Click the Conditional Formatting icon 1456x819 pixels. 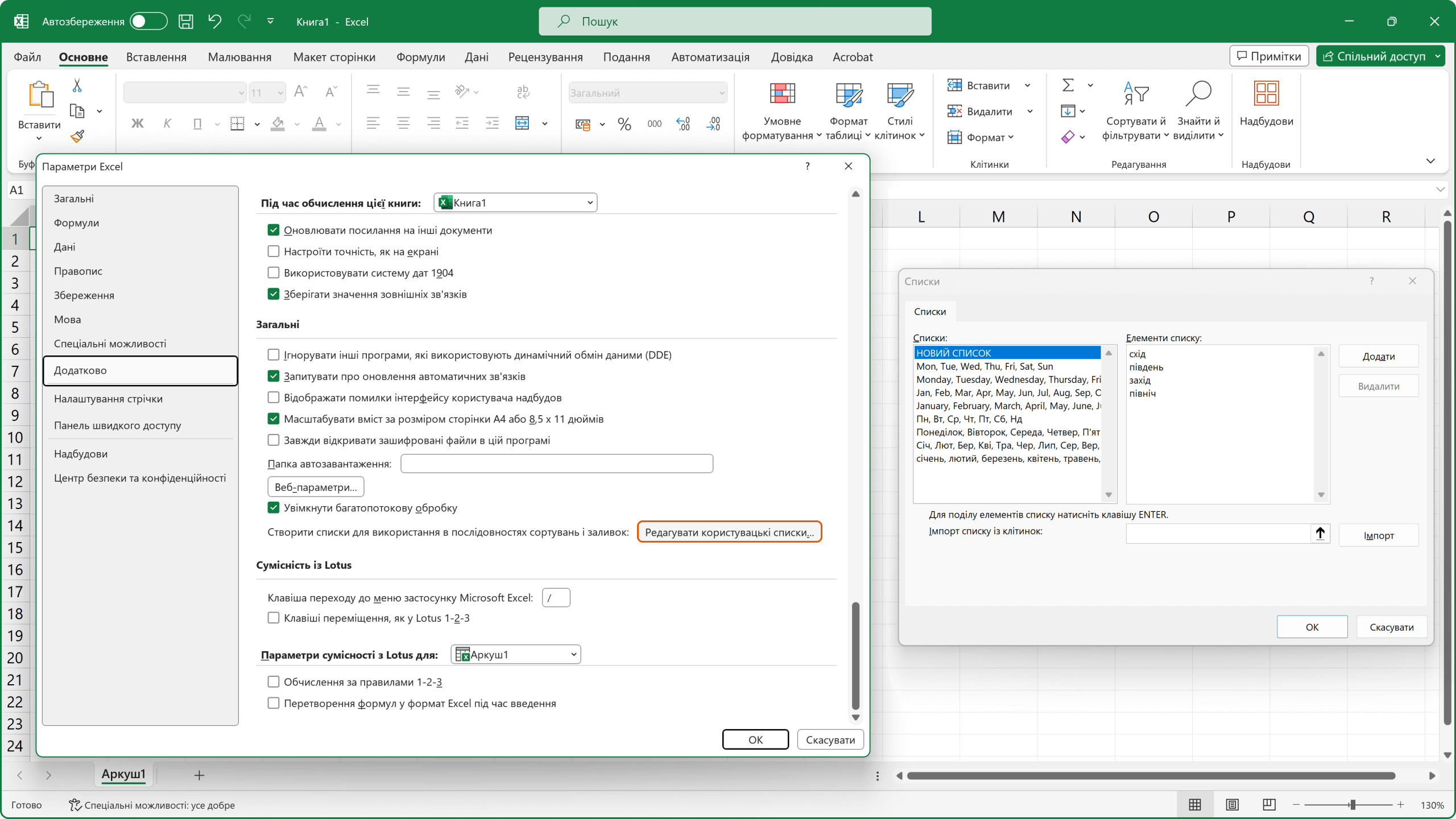tap(782, 94)
